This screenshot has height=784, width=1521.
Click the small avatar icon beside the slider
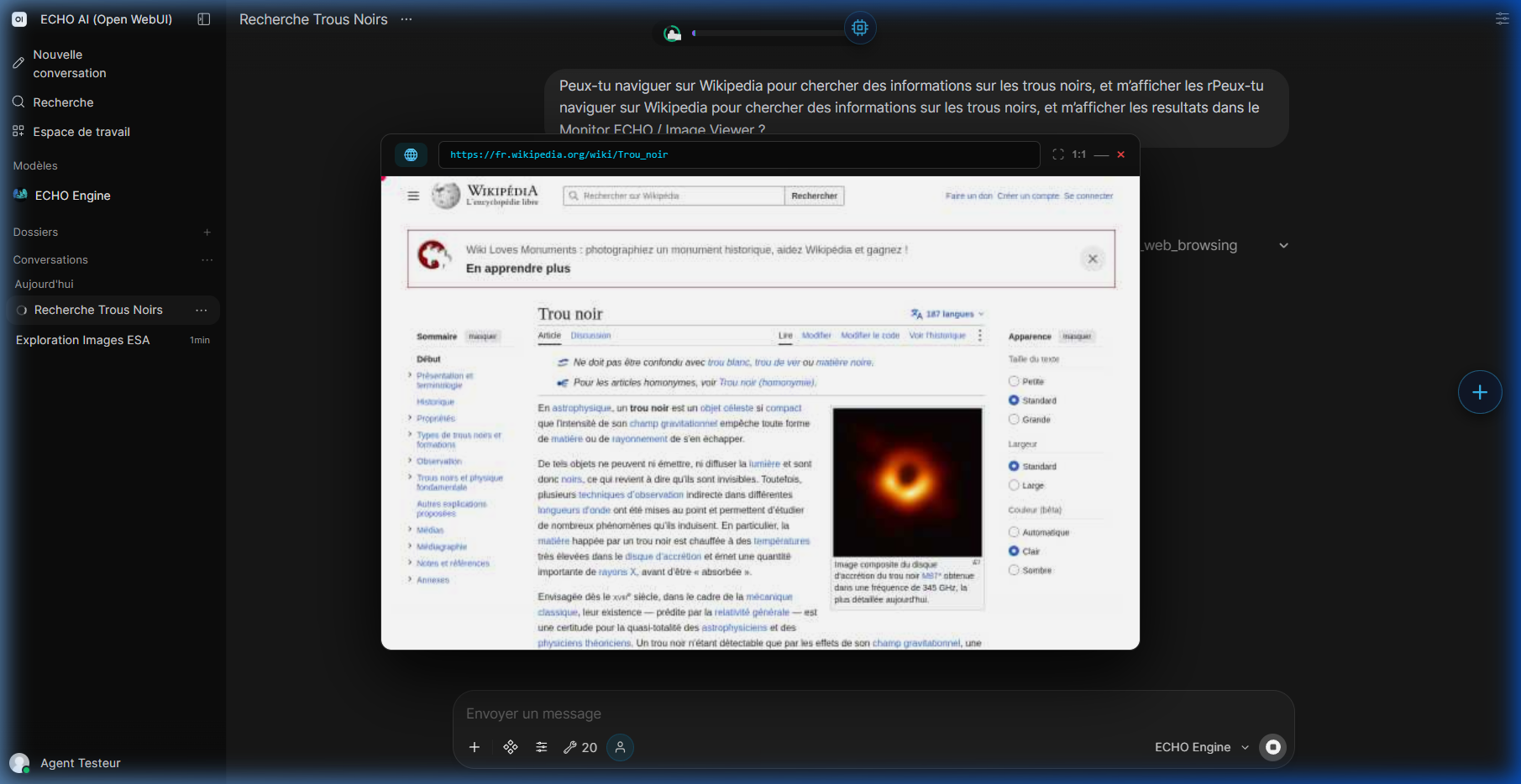(x=672, y=34)
